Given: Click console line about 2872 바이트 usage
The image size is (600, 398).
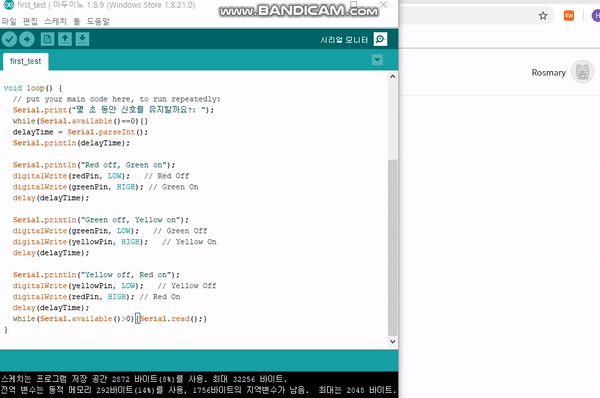Looking at the screenshot, I should point(143,379).
